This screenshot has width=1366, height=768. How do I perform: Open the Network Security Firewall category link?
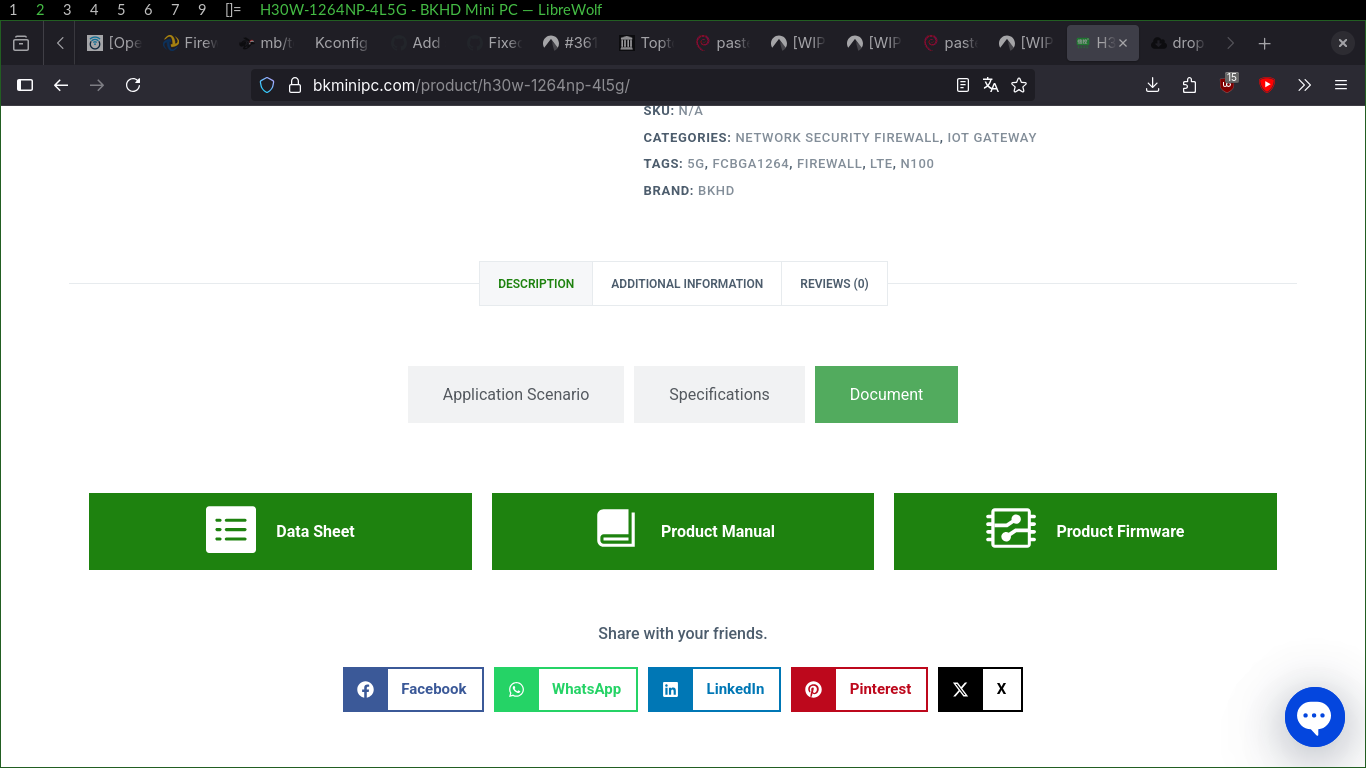(837, 138)
